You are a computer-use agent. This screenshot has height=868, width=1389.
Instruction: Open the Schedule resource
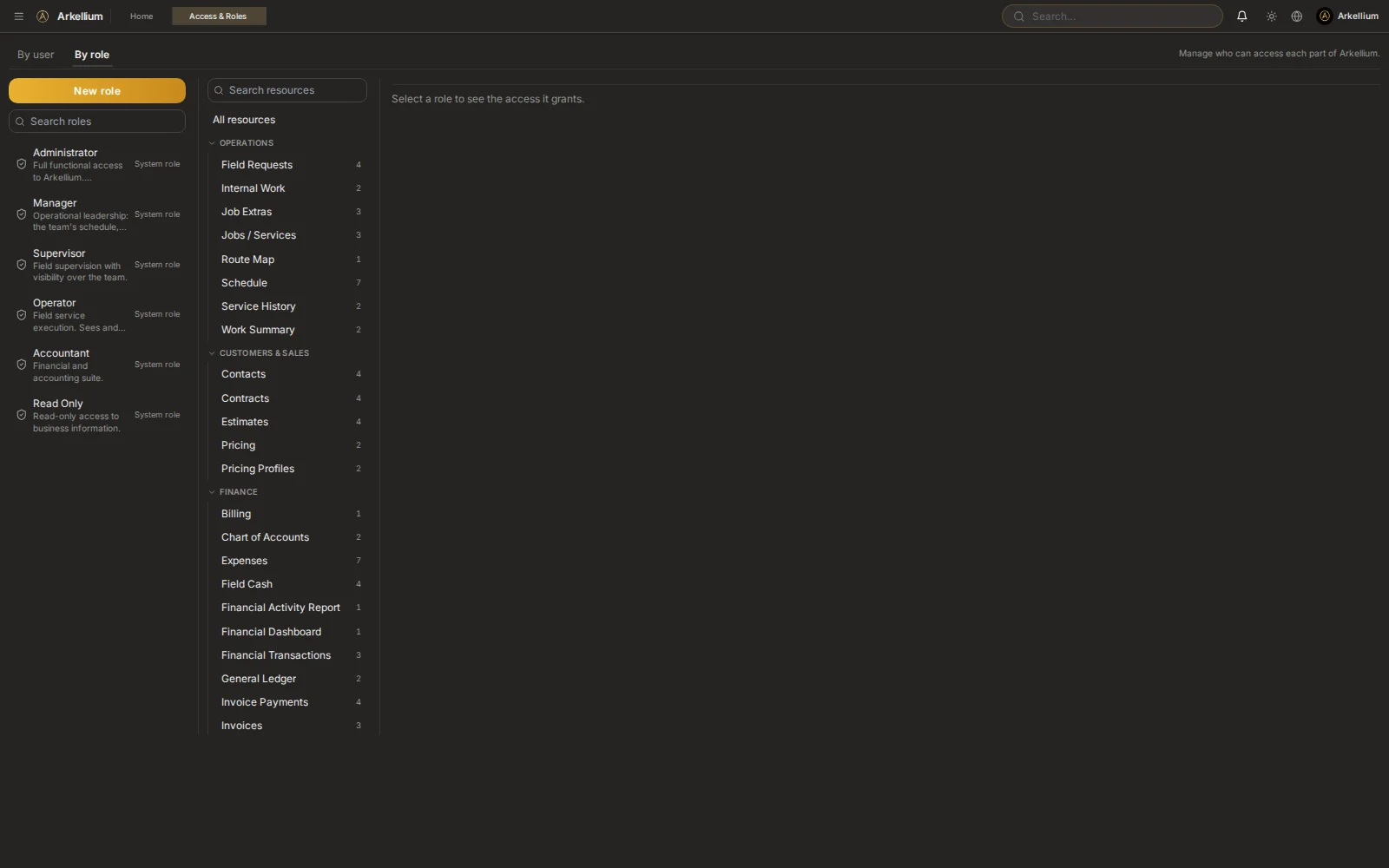coord(289,283)
